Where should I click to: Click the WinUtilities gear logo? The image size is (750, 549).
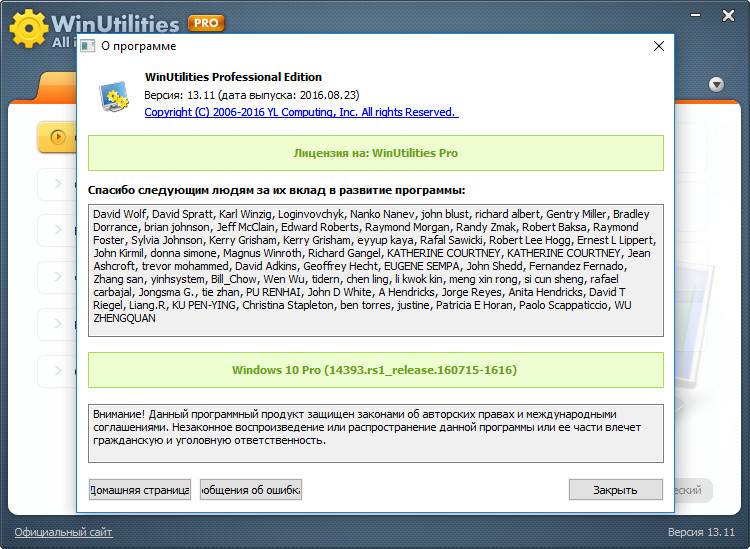point(28,27)
